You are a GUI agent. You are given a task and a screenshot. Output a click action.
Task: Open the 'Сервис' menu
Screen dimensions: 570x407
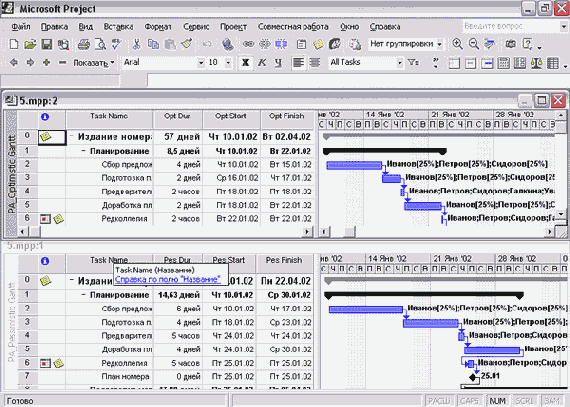tap(196, 27)
